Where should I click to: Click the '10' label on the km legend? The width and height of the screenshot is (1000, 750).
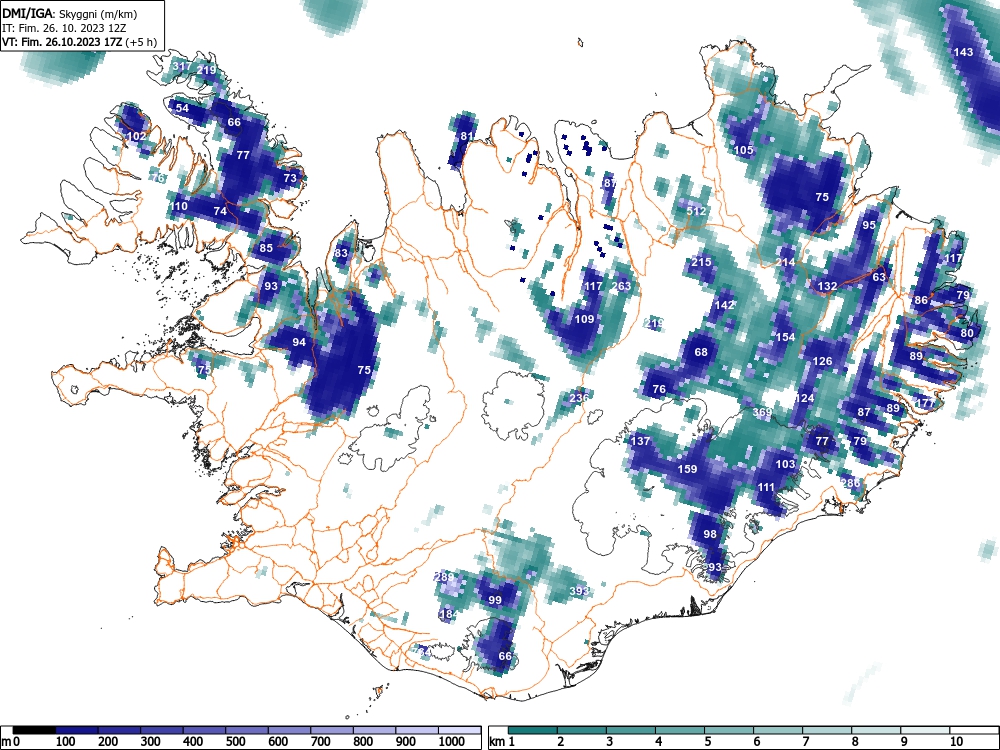tap(955, 742)
